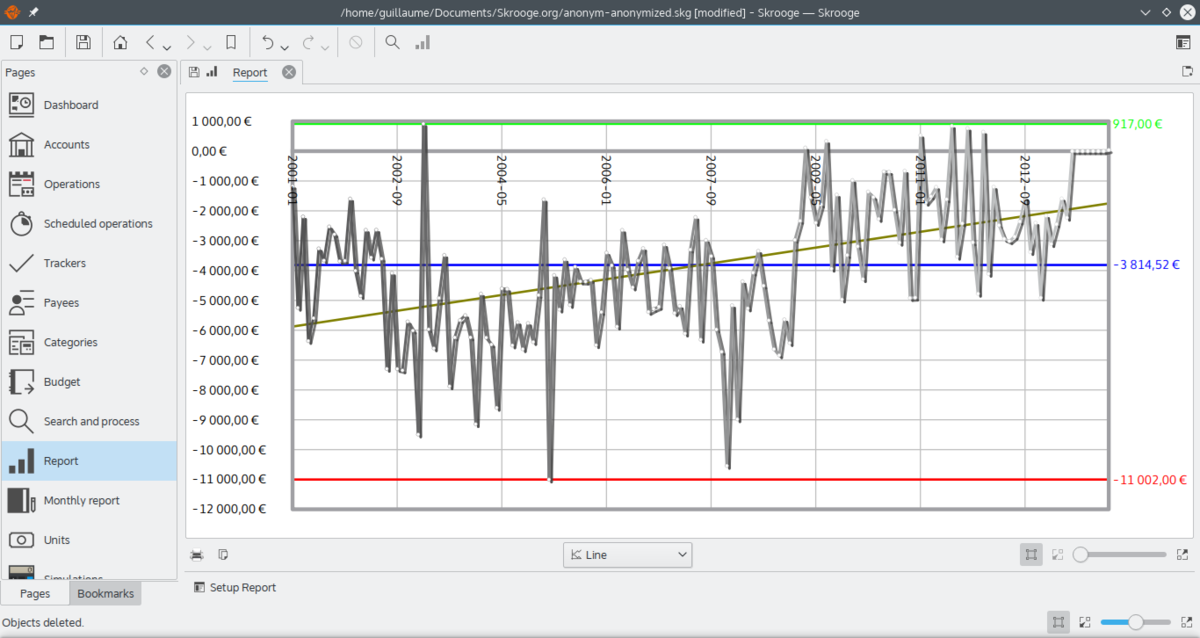1200x638 pixels.
Task: Close the Report tab
Action: pos(289,72)
